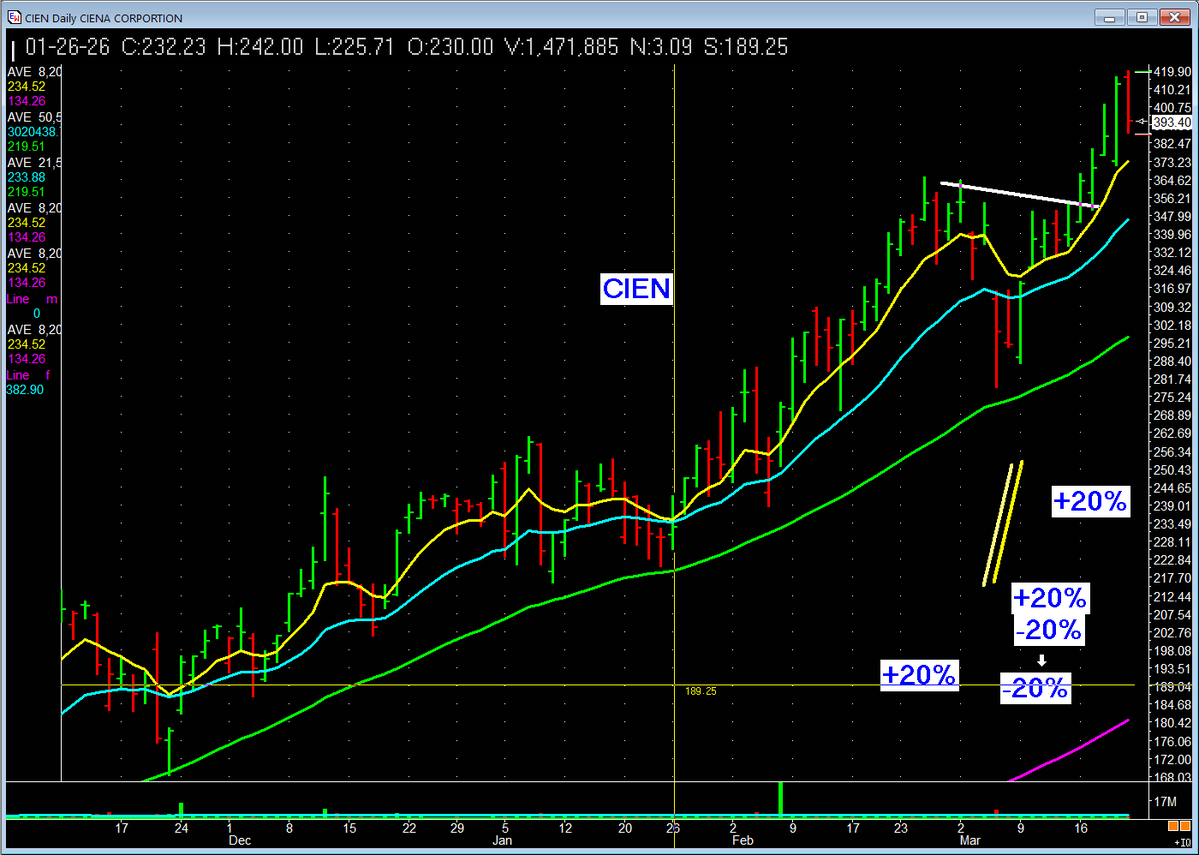This screenshot has width=1199, height=855.
Task: Click the Jan month label on the date axis
Action: tap(502, 840)
